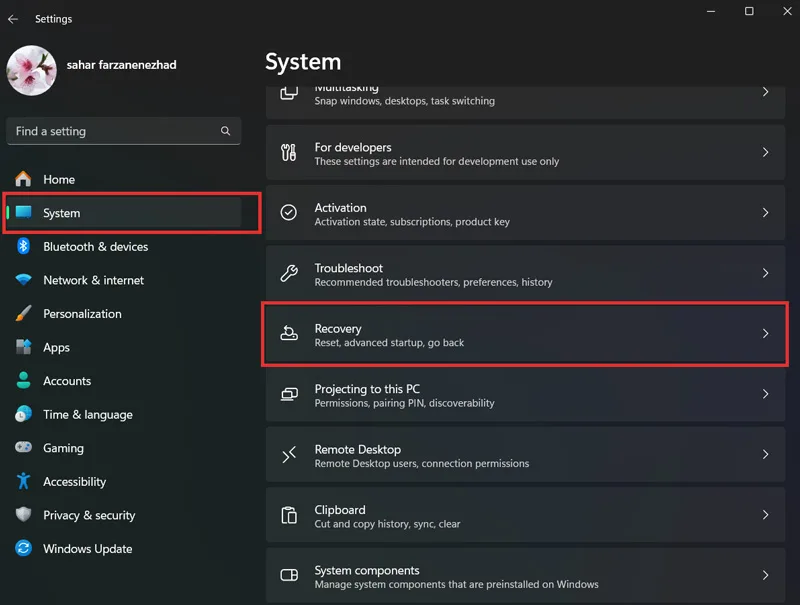The width and height of the screenshot is (800, 605).
Task: Click 'Reset, advanced startup, go back' text
Action: pos(389,343)
